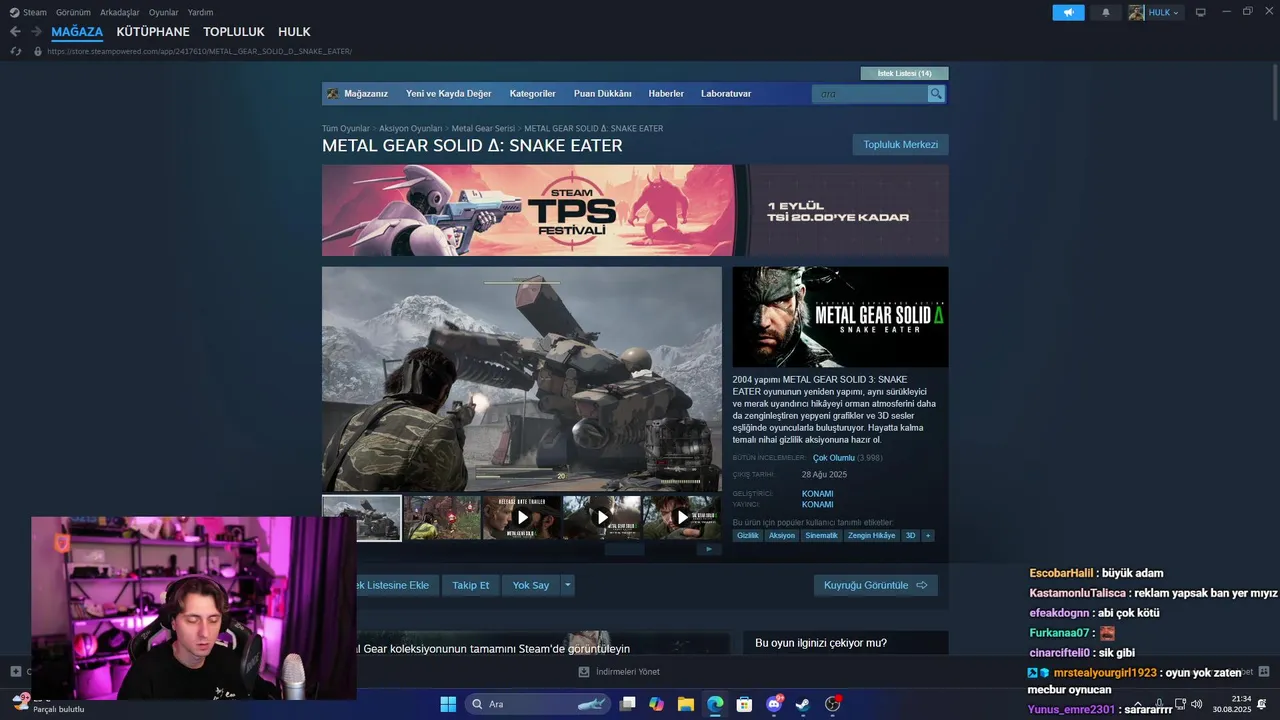Image resolution: width=1280 pixels, height=720 pixels.
Task: Switch to TOPLULUK tab
Action: click(x=234, y=32)
